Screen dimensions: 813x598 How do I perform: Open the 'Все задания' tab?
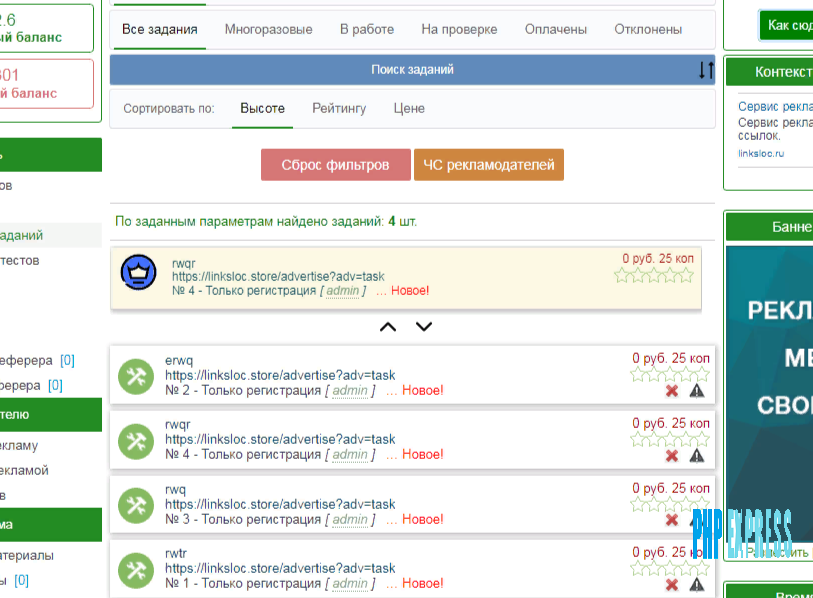160,30
